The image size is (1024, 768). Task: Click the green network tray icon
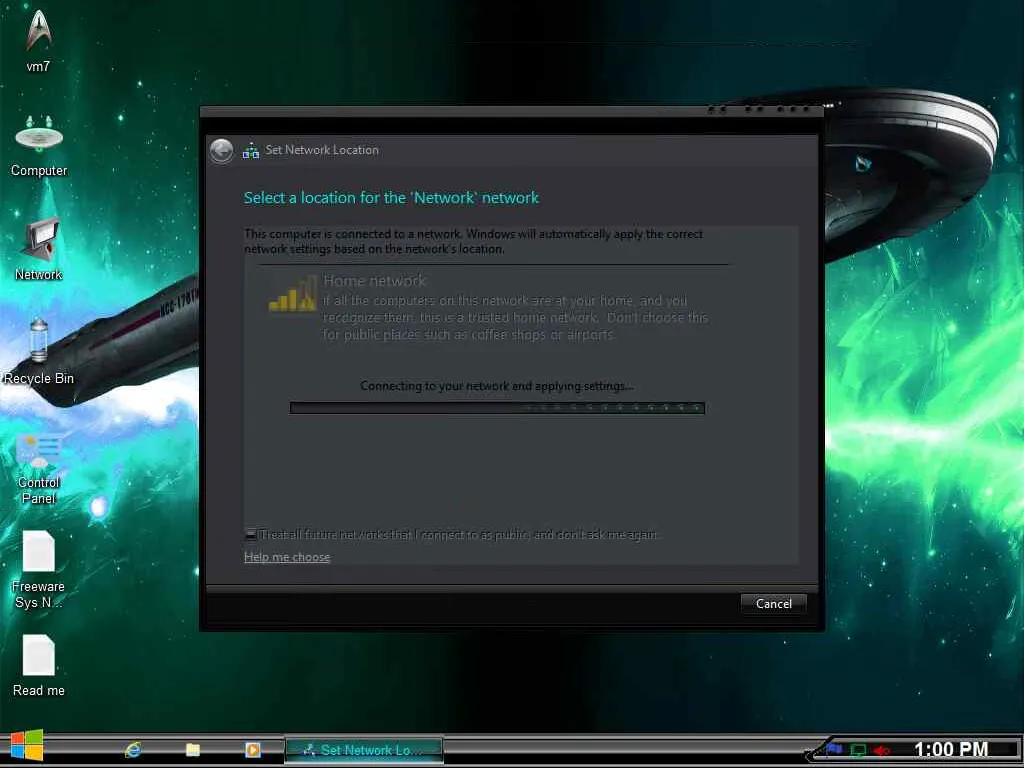click(x=858, y=750)
